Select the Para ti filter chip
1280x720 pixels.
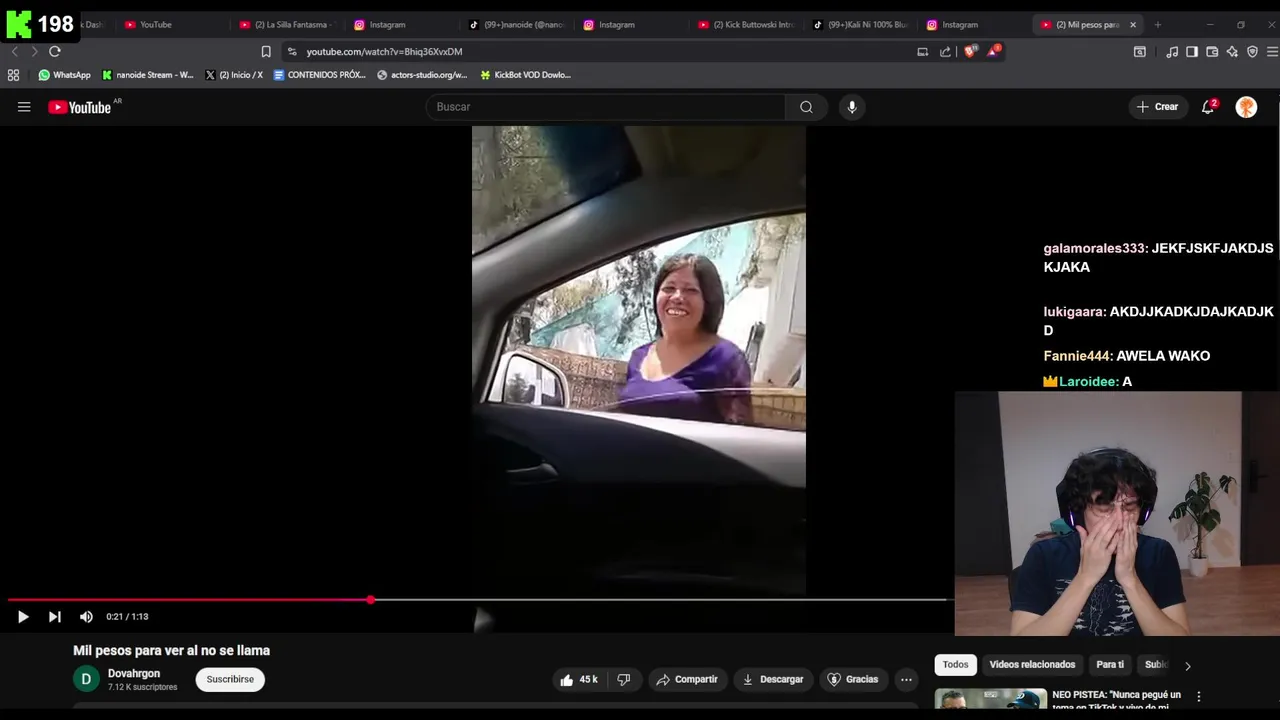[x=1110, y=664]
